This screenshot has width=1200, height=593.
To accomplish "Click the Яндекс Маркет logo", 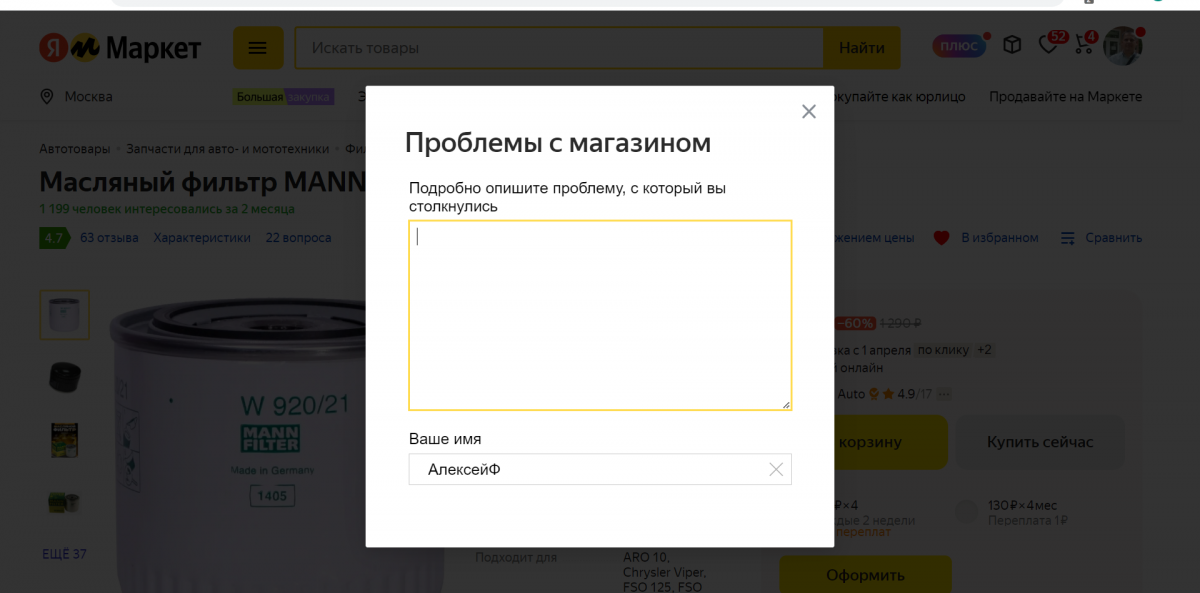I will point(120,48).
